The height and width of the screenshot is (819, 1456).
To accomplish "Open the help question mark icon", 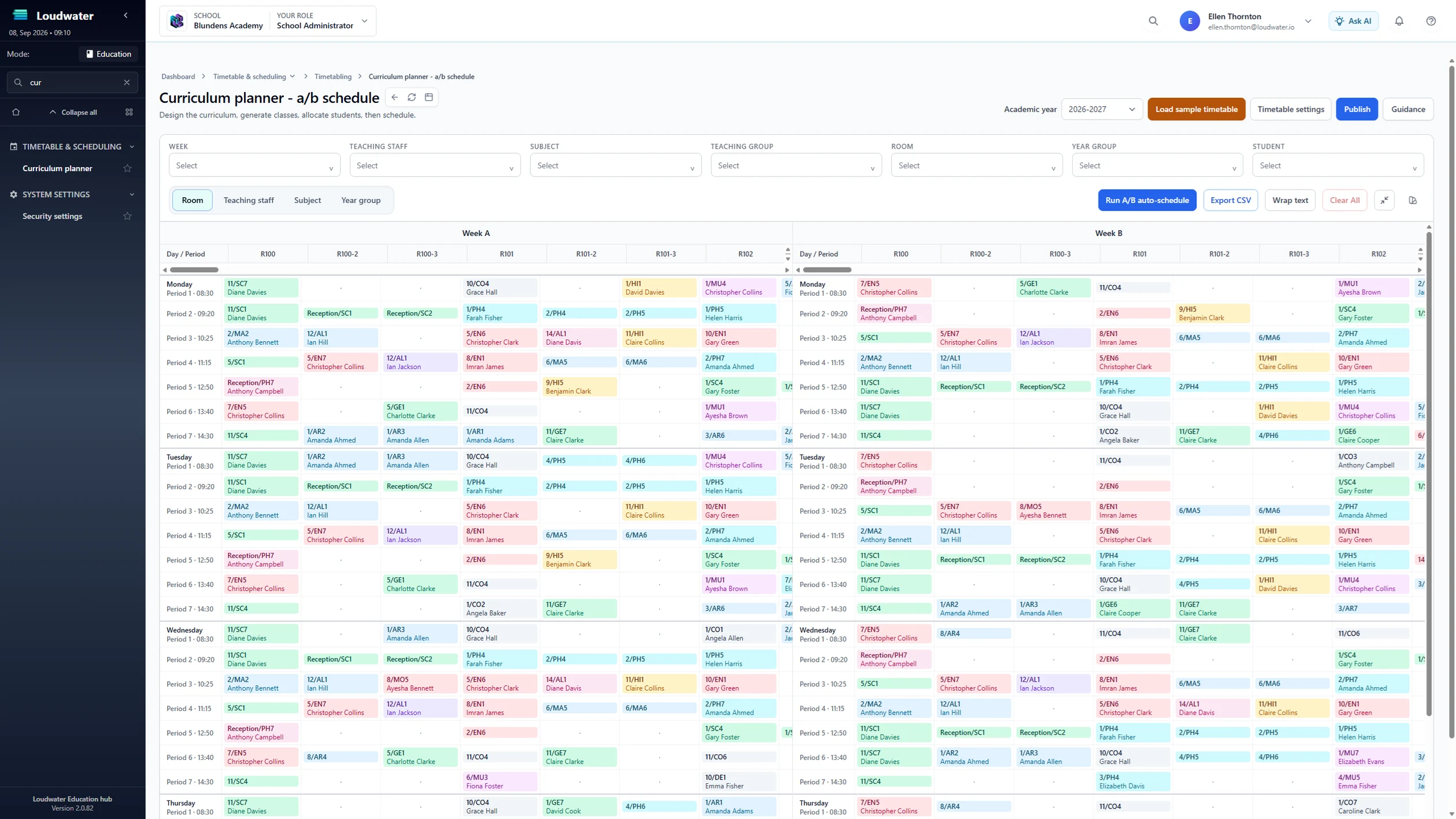I will (1431, 21).
